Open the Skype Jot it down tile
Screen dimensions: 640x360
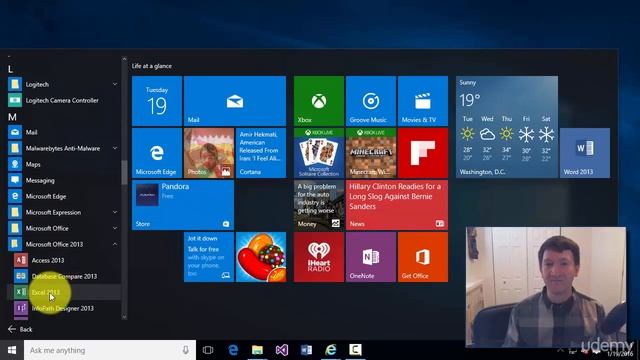[x=209, y=257]
